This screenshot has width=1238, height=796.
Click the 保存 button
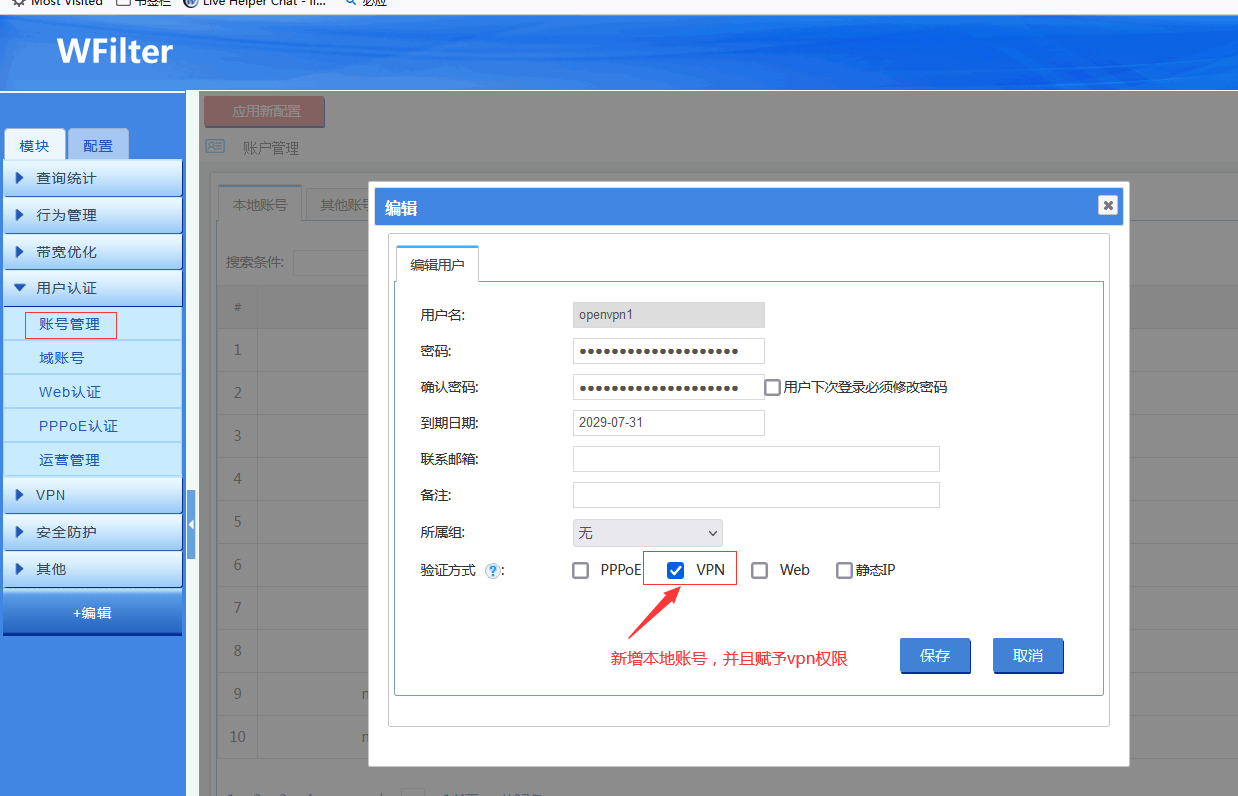click(x=935, y=656)
